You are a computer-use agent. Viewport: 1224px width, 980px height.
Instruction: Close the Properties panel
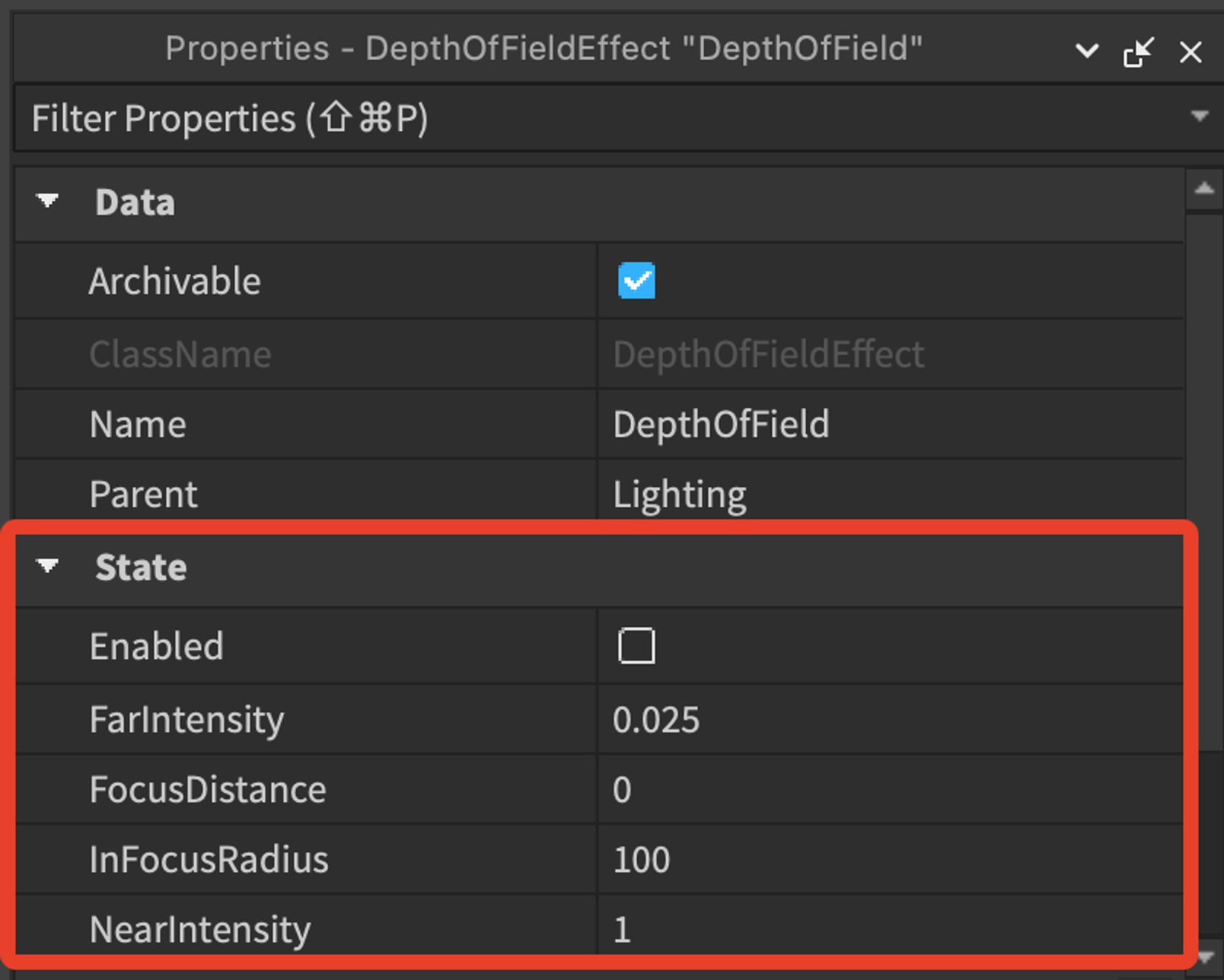(1191, 52)
